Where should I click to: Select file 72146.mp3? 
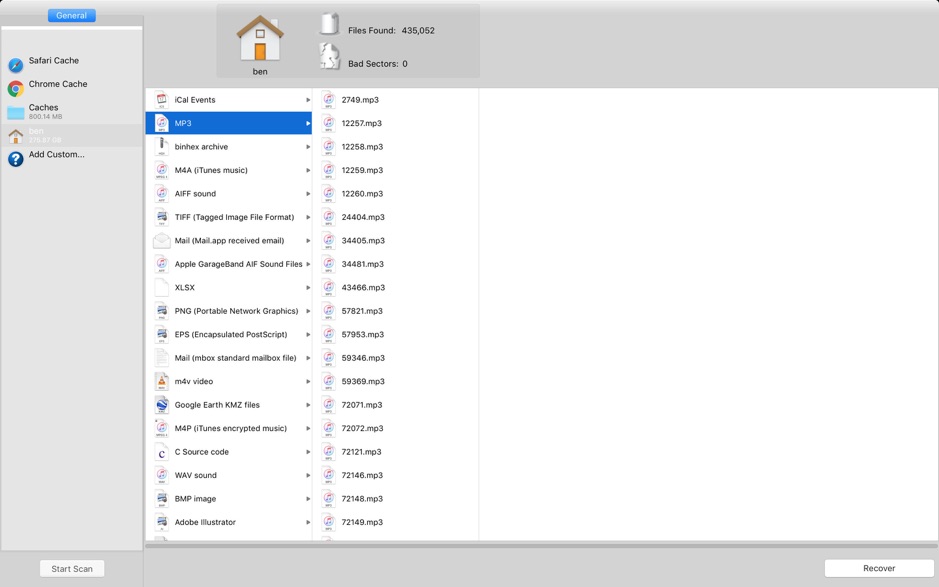395,475
